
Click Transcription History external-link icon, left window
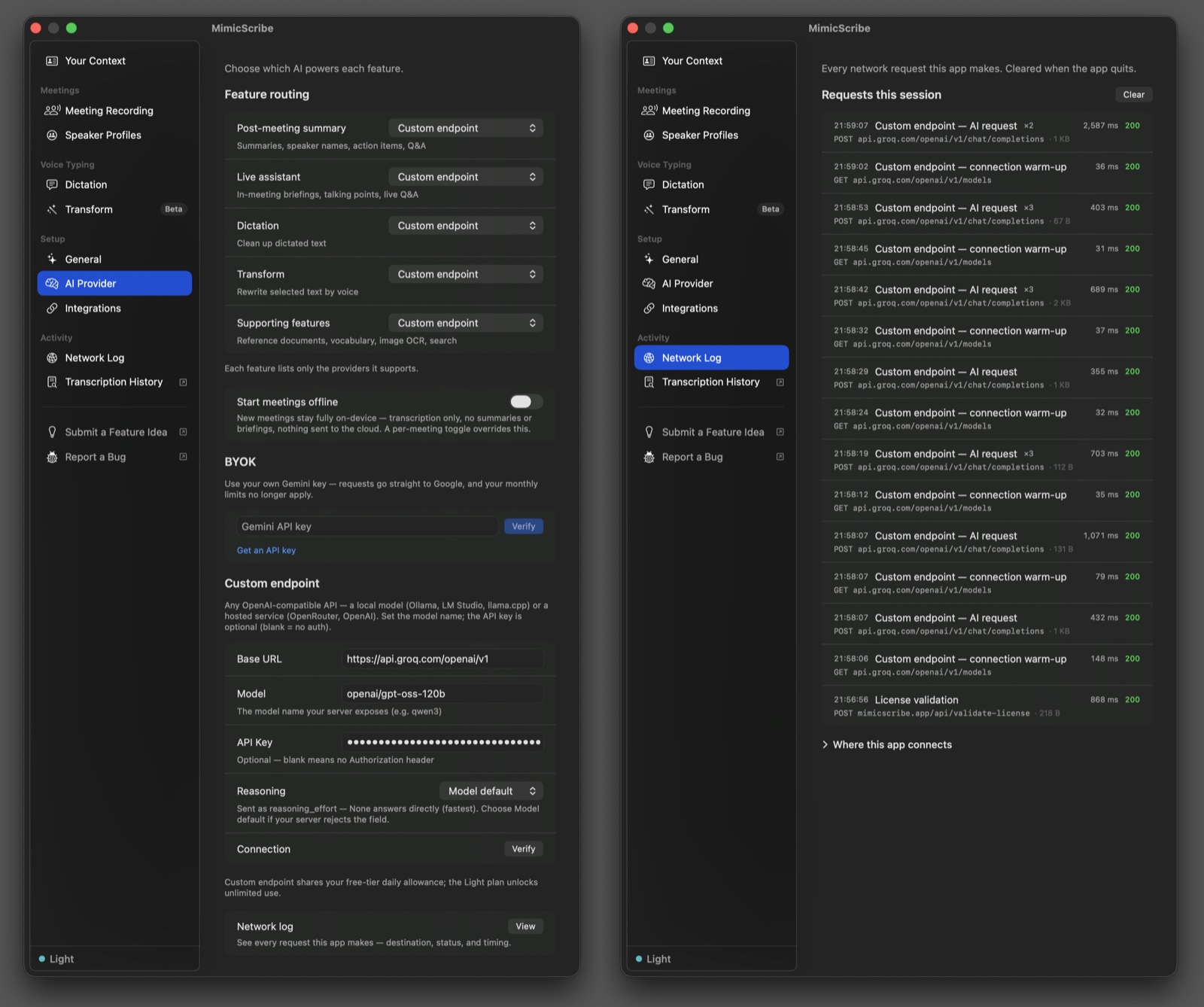[183, 382]
